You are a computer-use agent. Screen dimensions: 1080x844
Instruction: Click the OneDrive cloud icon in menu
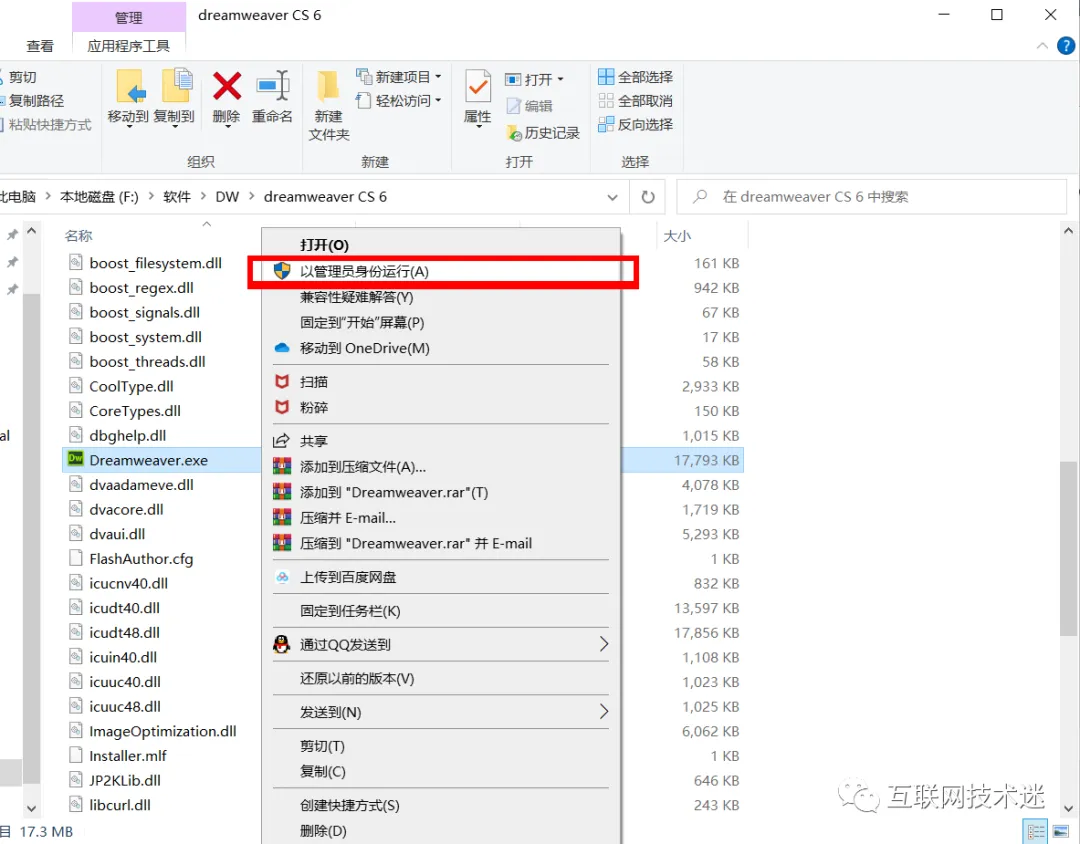pos(282,348)
